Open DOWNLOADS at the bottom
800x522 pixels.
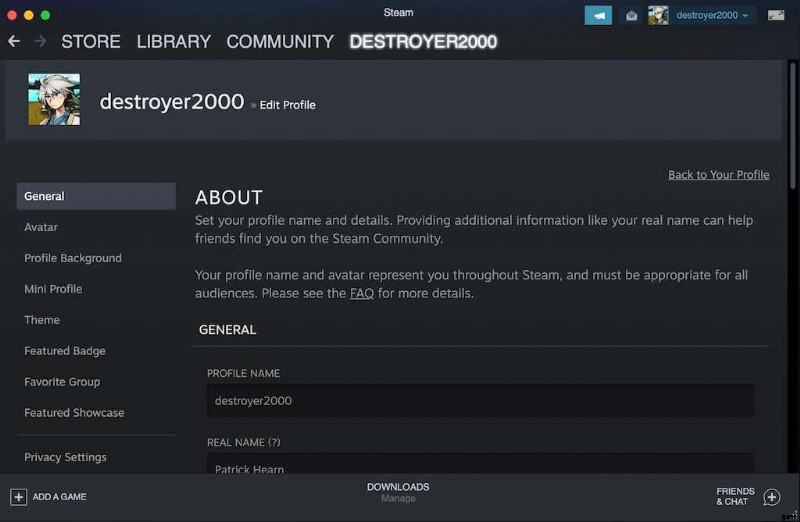[x=398, y=487]
